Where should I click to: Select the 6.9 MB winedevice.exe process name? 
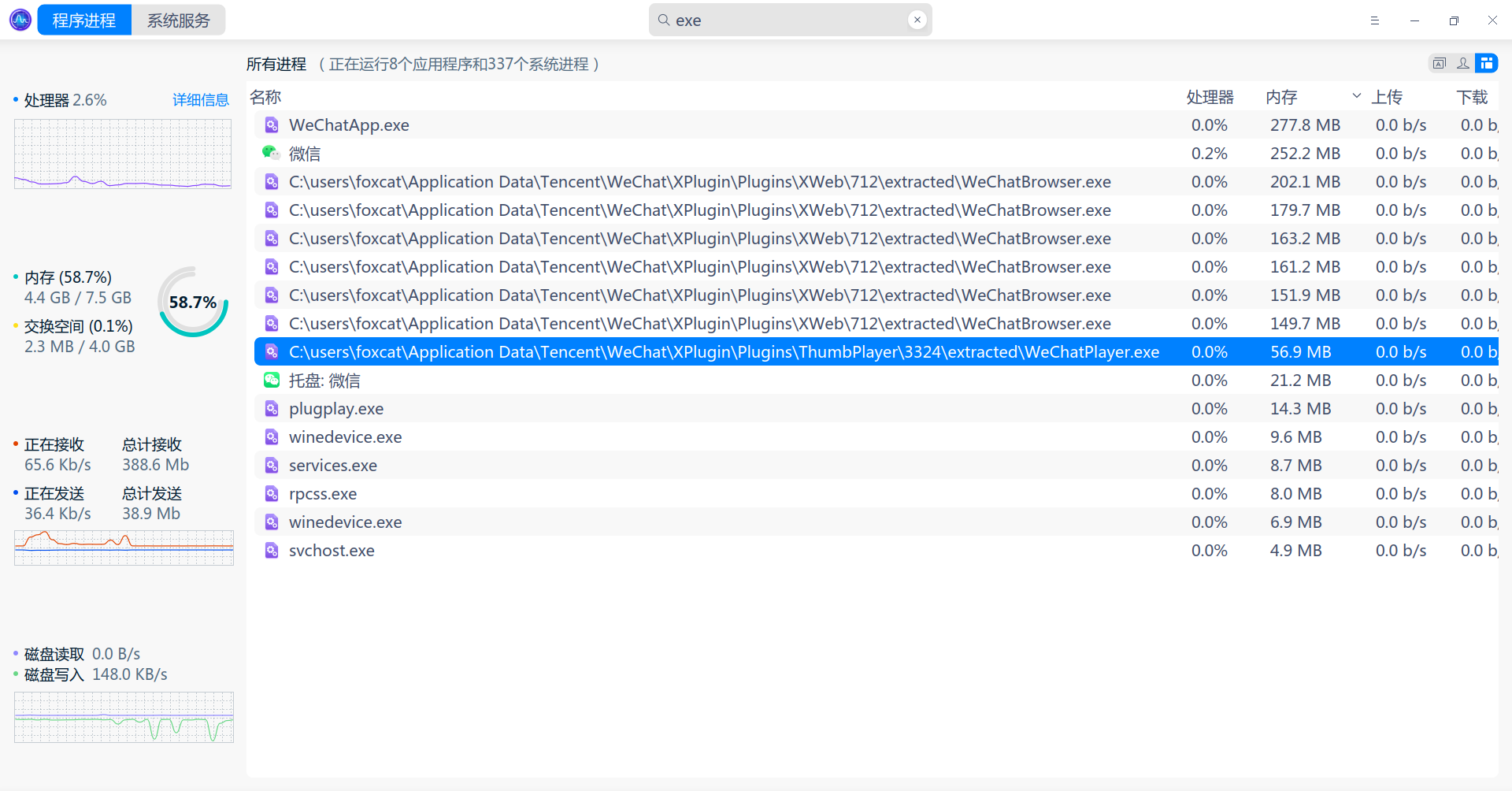pos(345,522)
